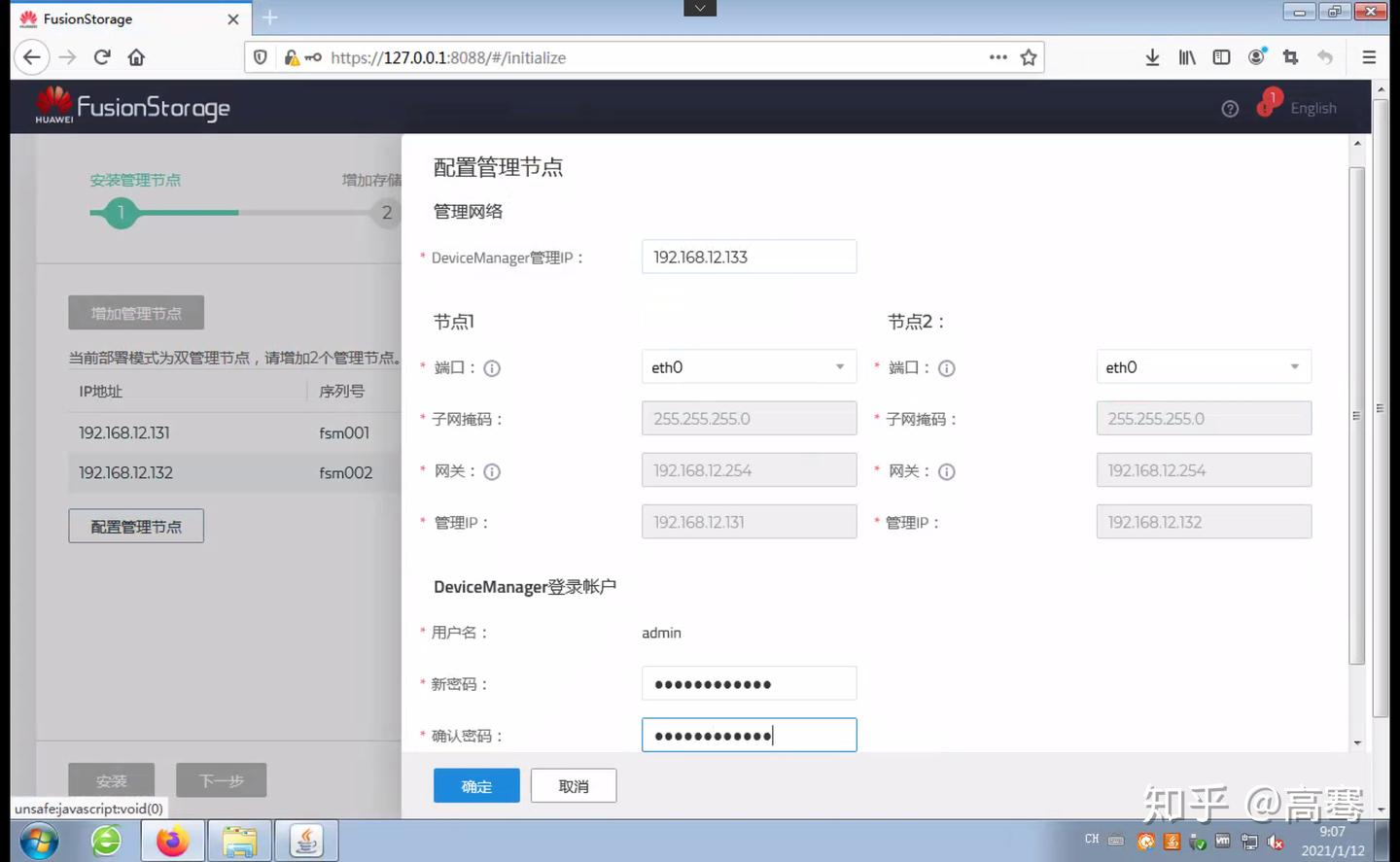The width and height of the screenshot is (1400, 862).
Task: Click the Huawei FusionStorage logo
Action: [x=130, y=106]
